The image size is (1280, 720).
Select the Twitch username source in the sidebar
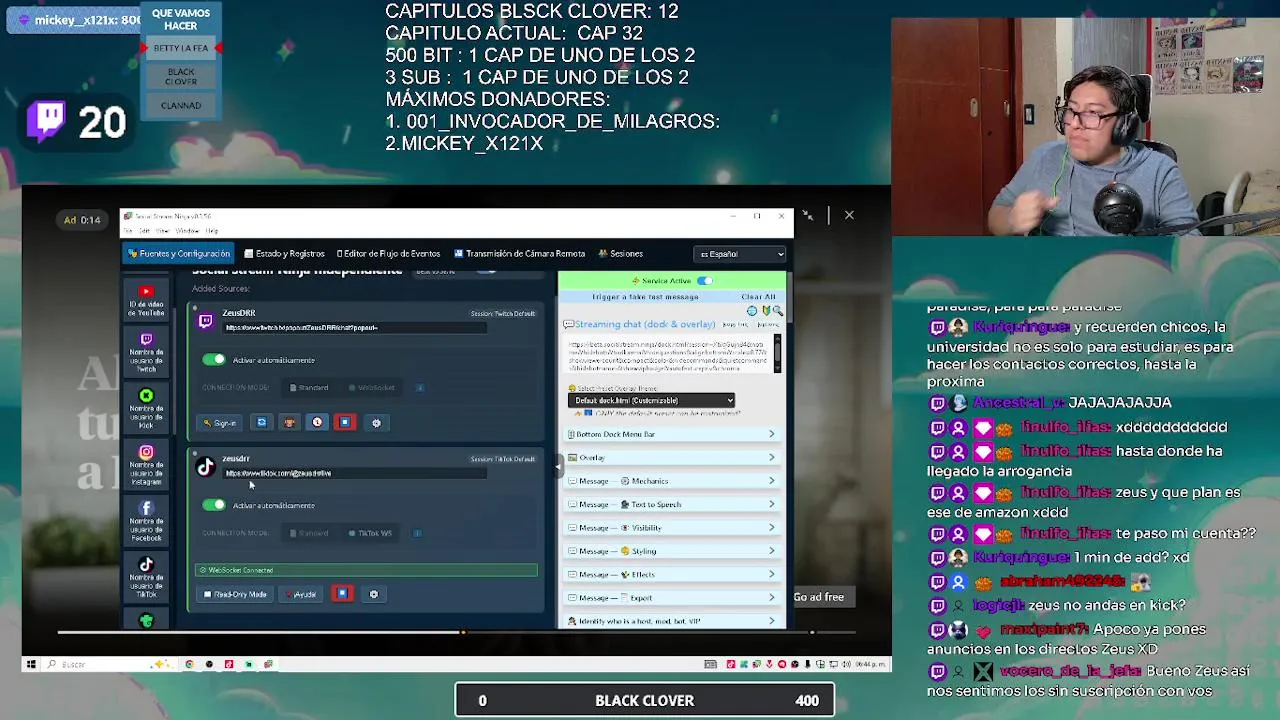[146, 353]
